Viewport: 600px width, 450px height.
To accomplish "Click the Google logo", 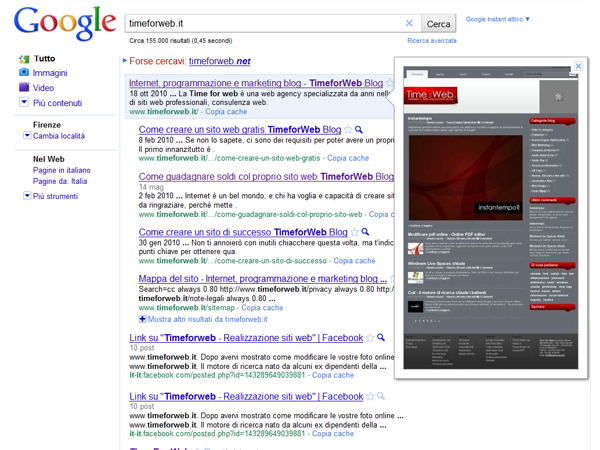I will (x=63, y=24).
